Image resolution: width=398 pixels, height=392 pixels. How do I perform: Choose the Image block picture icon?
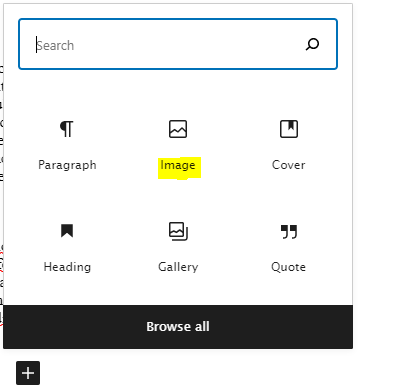tap(178, 129)
